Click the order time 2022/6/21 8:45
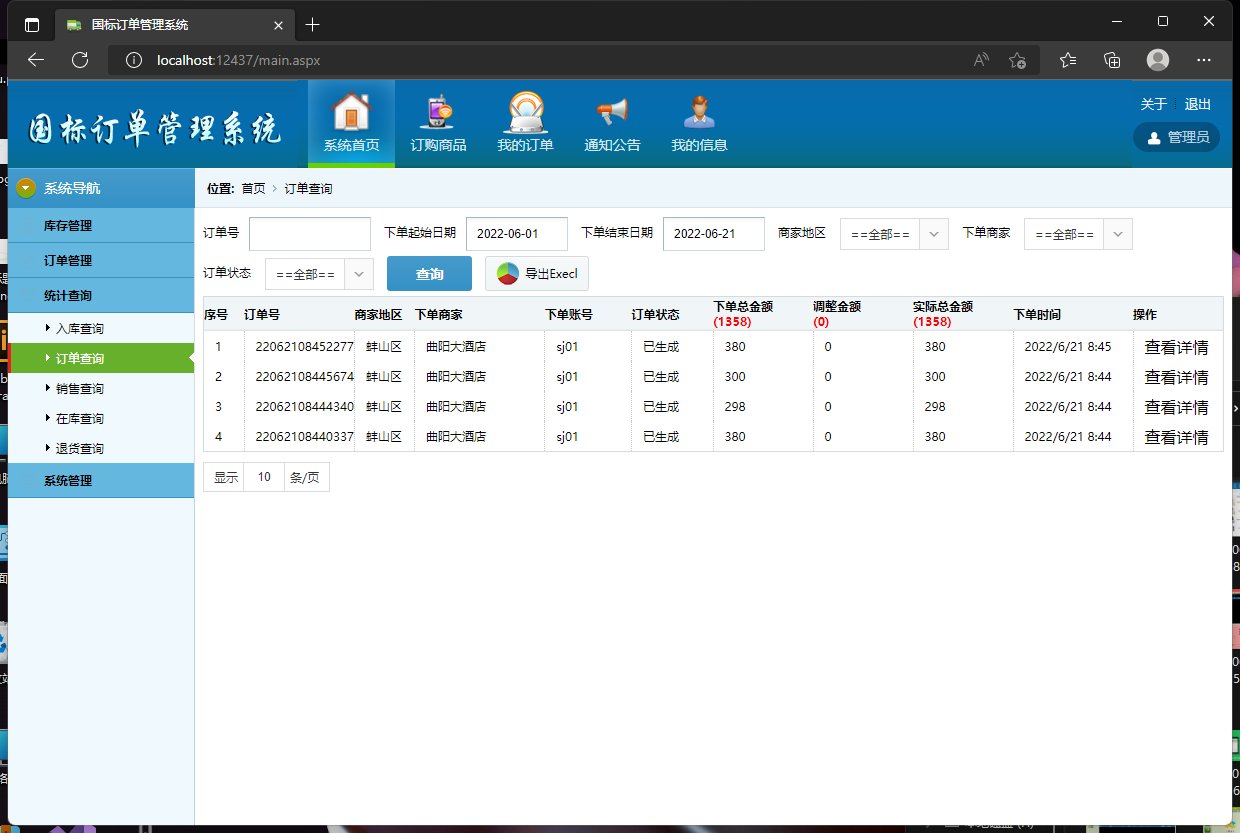 [x=1068, y=347]
